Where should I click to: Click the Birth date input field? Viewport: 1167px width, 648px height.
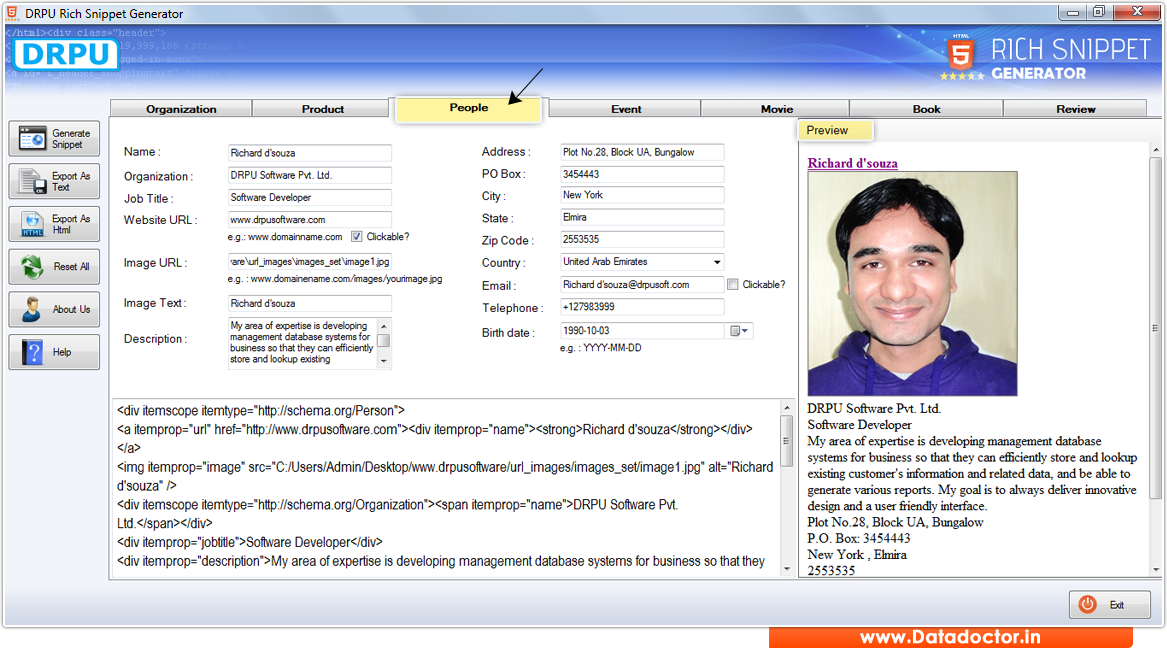point(642,330)
